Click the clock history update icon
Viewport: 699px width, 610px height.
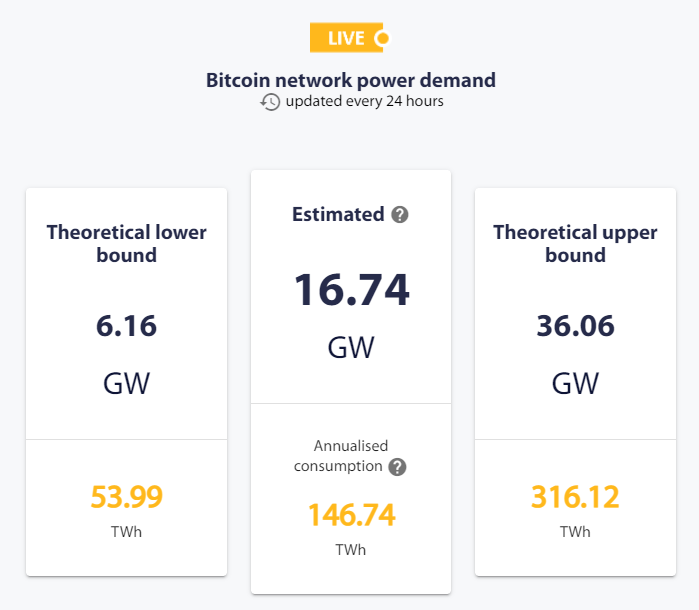pos(270,102)
